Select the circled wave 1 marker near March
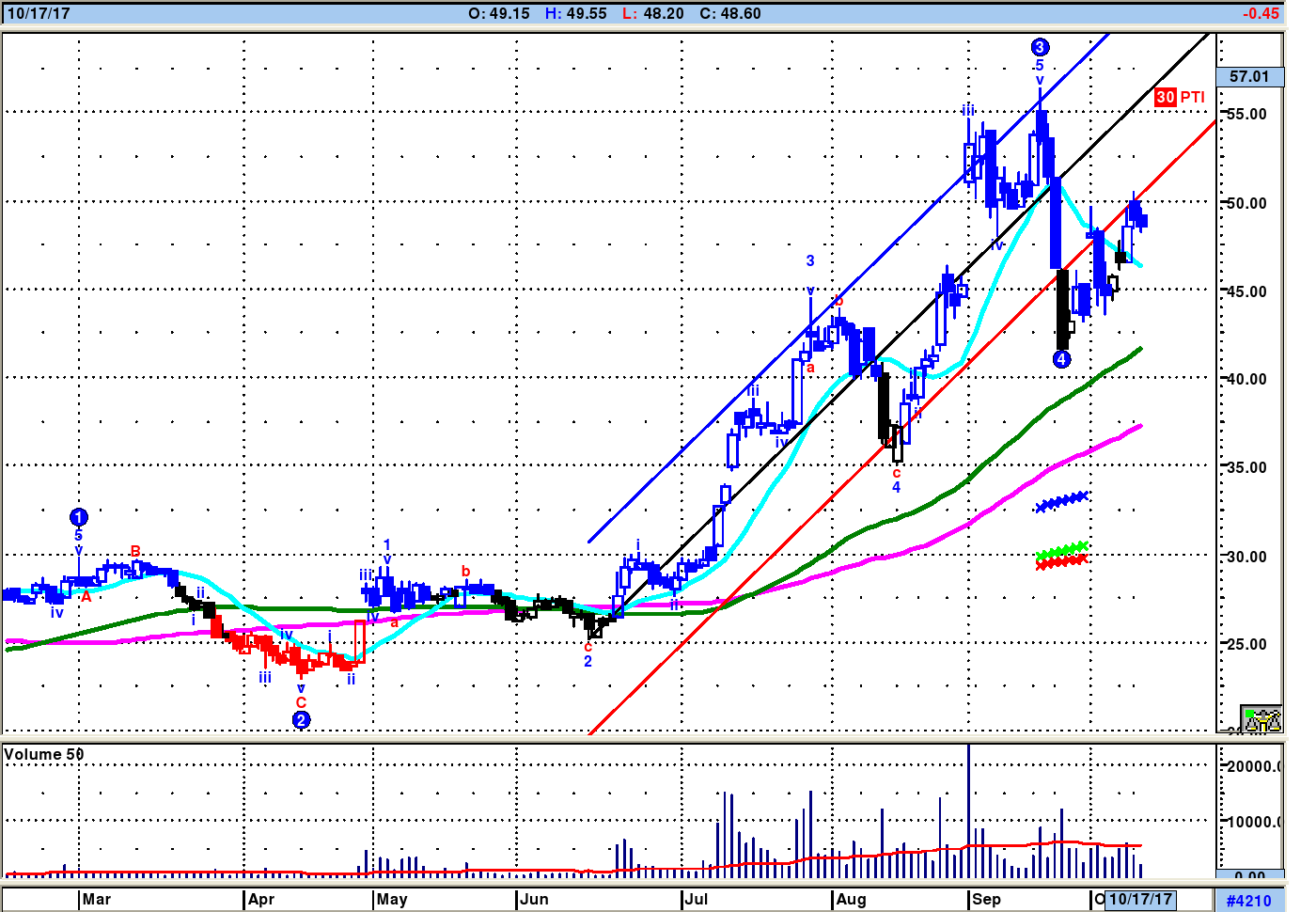1316x912 pixels. (x=79, y=517)
